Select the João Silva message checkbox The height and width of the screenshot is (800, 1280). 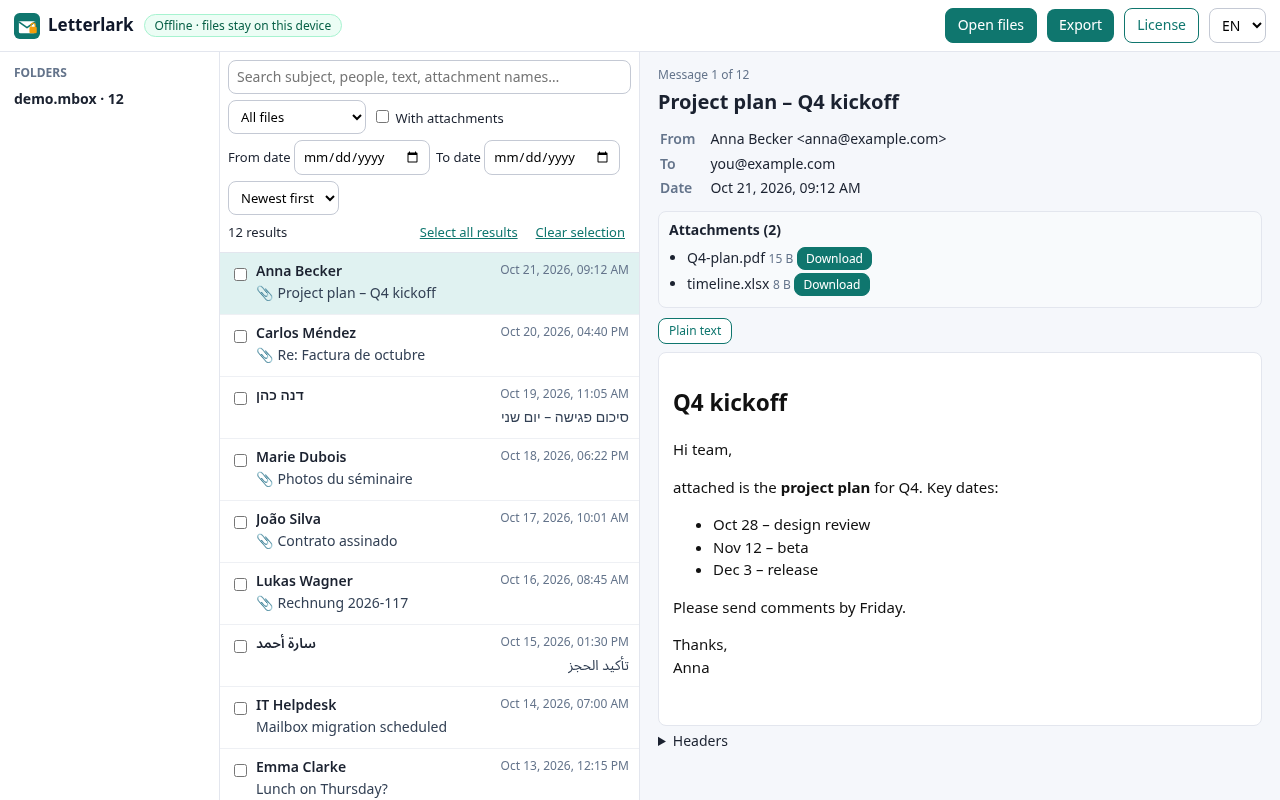click(x=240, y=522)
